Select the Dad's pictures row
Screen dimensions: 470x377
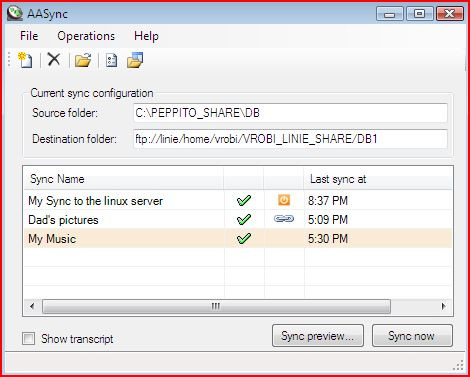click(x=238, y=219)
